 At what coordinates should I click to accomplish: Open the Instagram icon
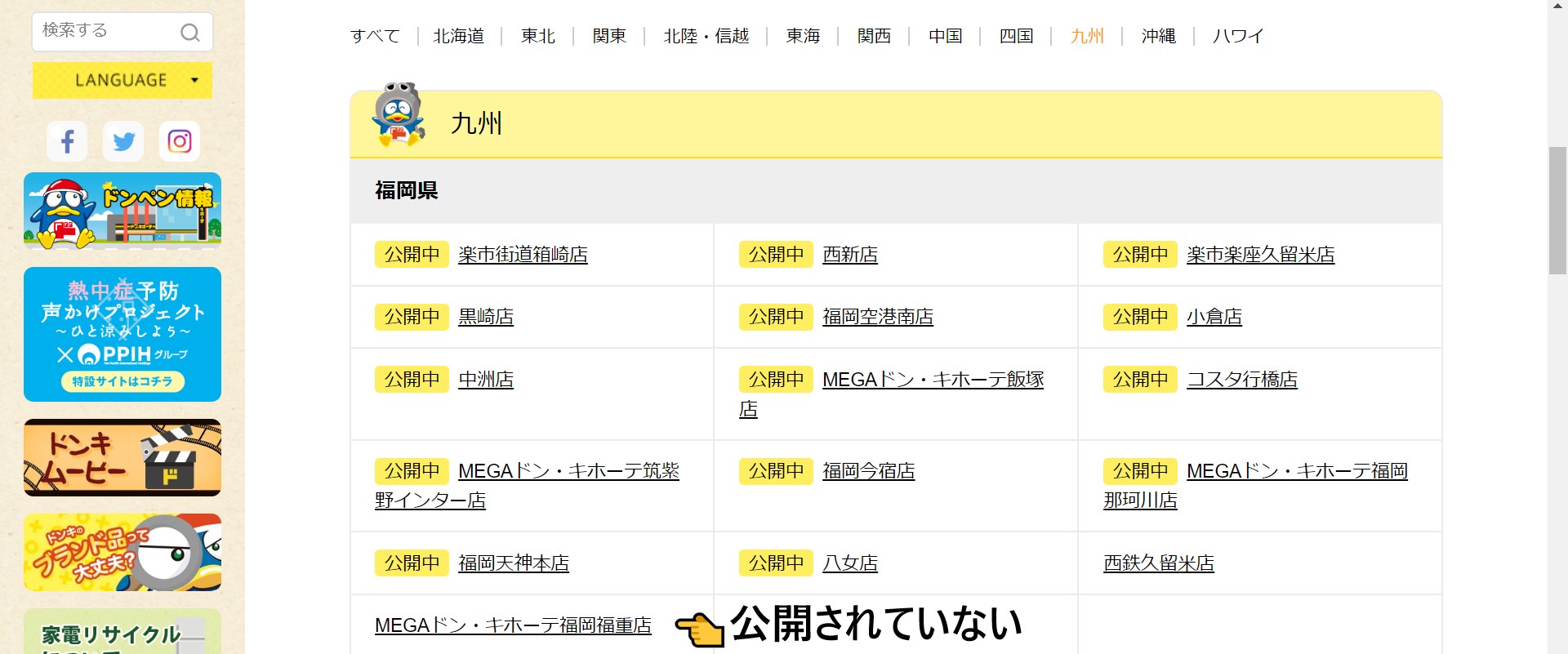pyautogui.click(x=180, y=141)
